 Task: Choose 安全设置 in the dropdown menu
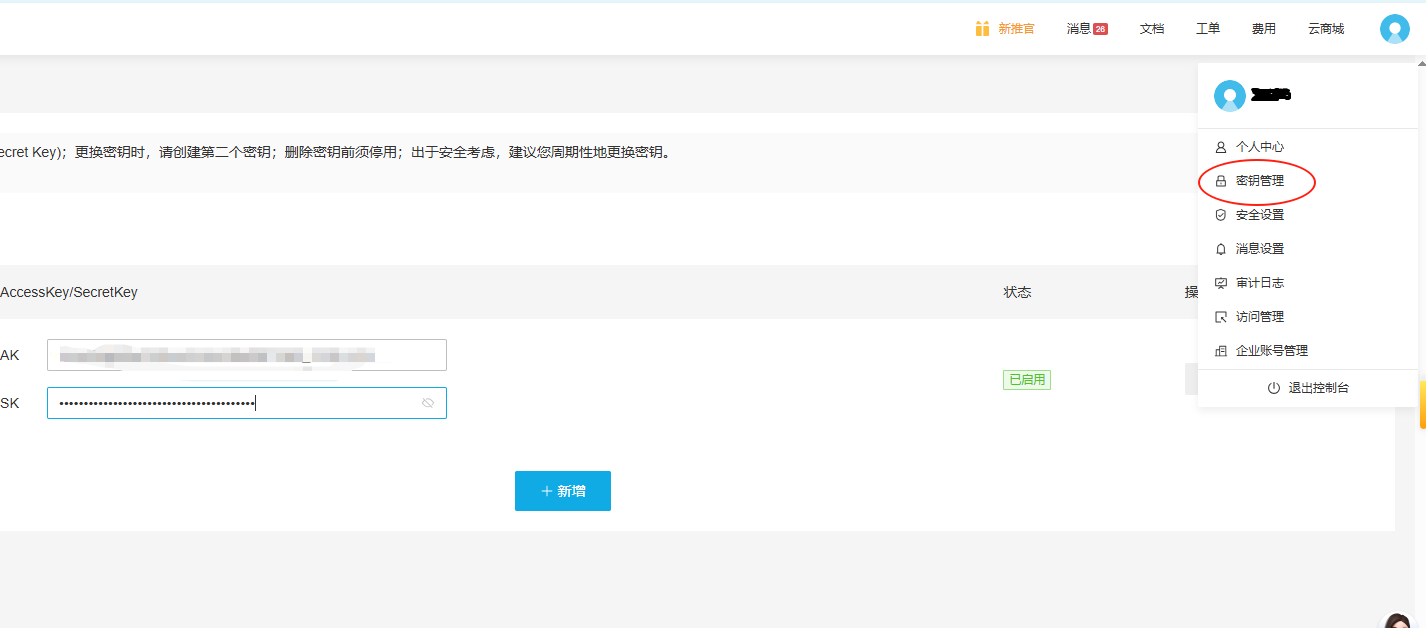point(1259,214)
